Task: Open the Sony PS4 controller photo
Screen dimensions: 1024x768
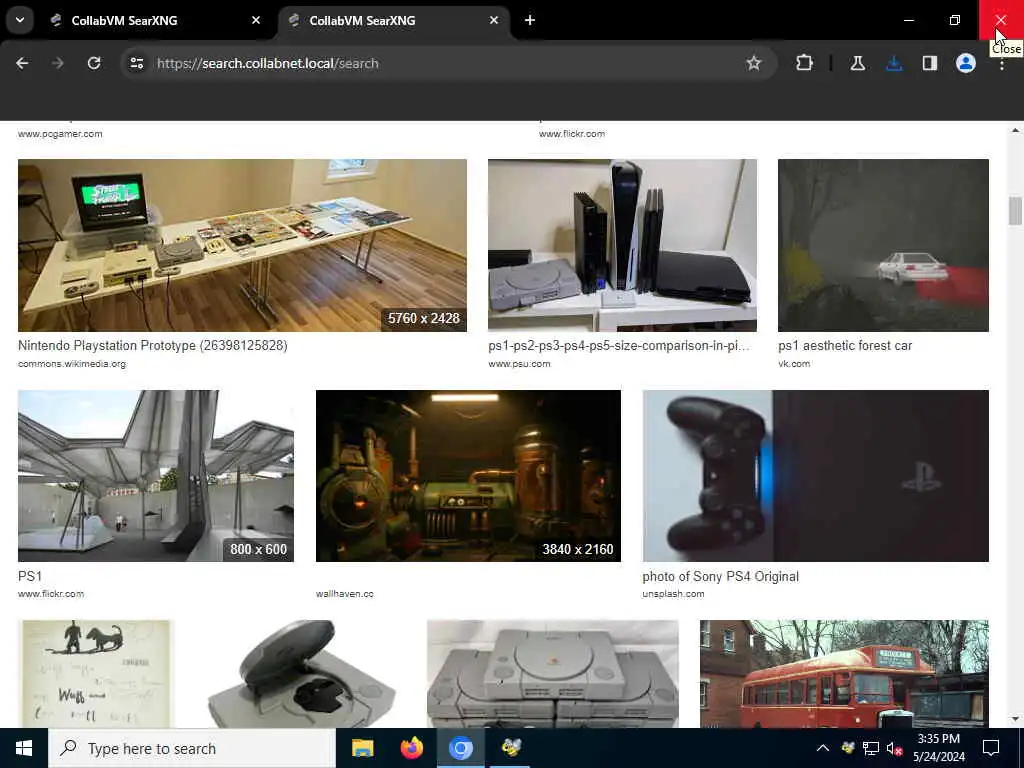Action: coord(816,475)
